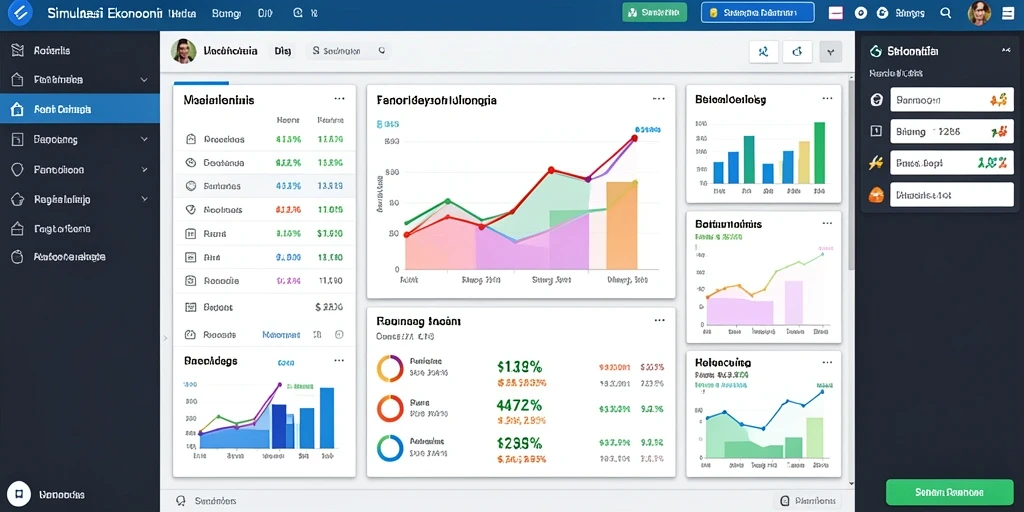
Task: Click the purple and yellow donut chart icon
Action: [x=390, y=368]
